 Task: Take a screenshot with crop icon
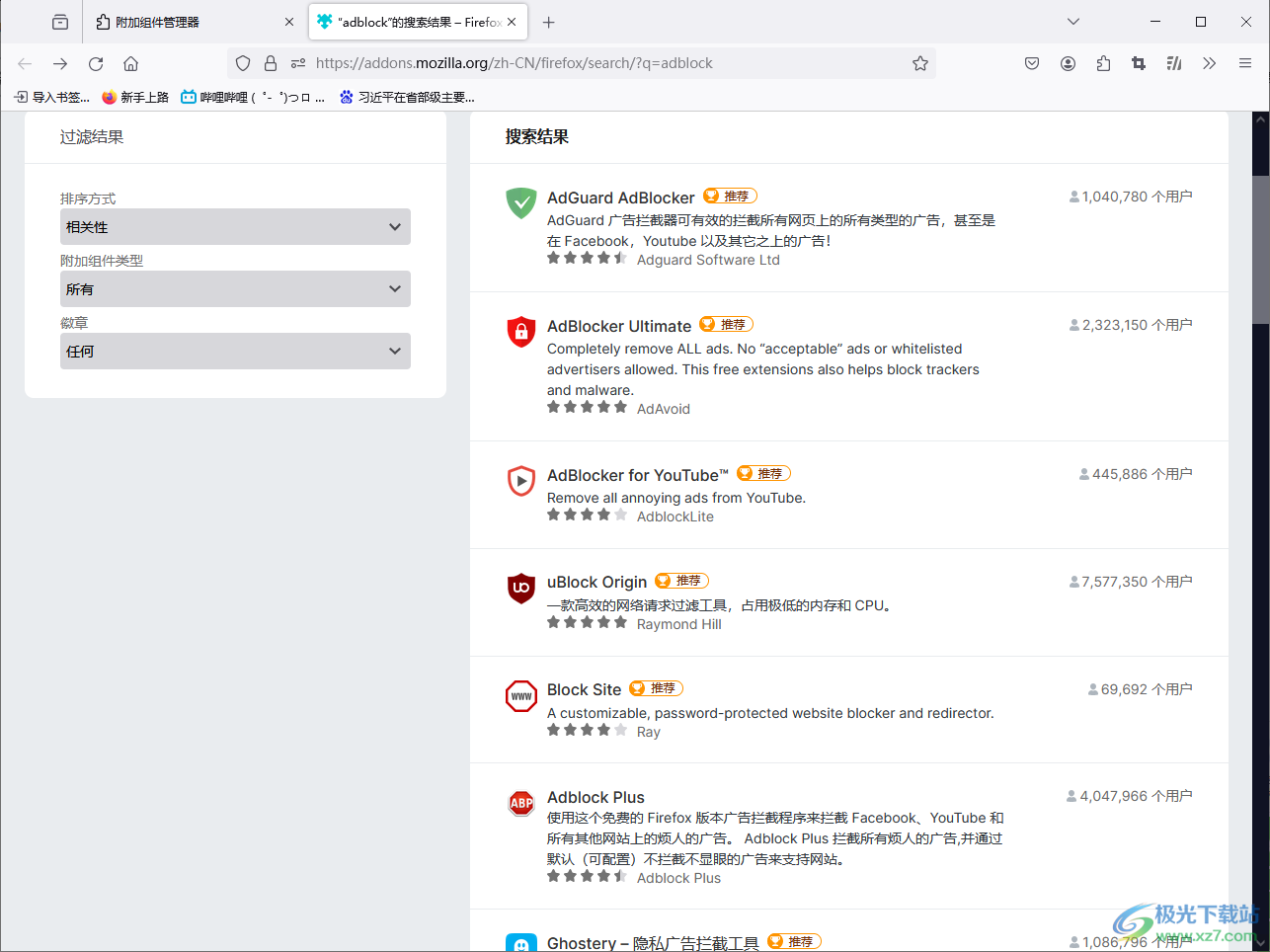pyautogui.click(x=1139, y=63)
